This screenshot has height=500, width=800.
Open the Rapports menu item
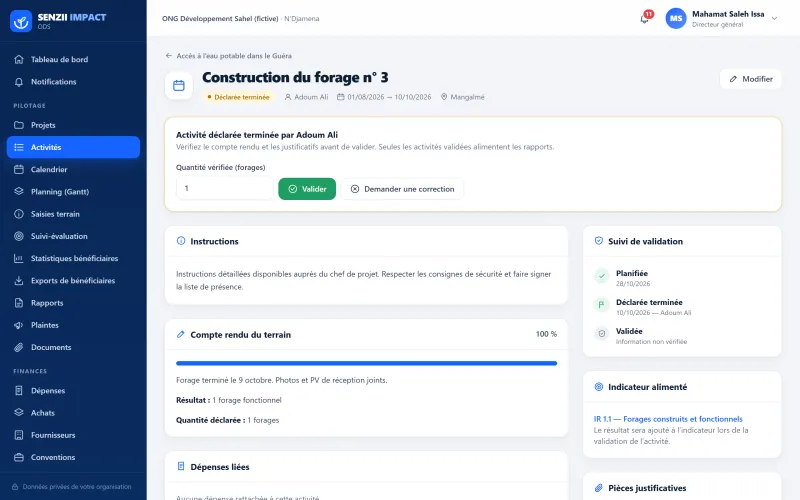[73, 303]
